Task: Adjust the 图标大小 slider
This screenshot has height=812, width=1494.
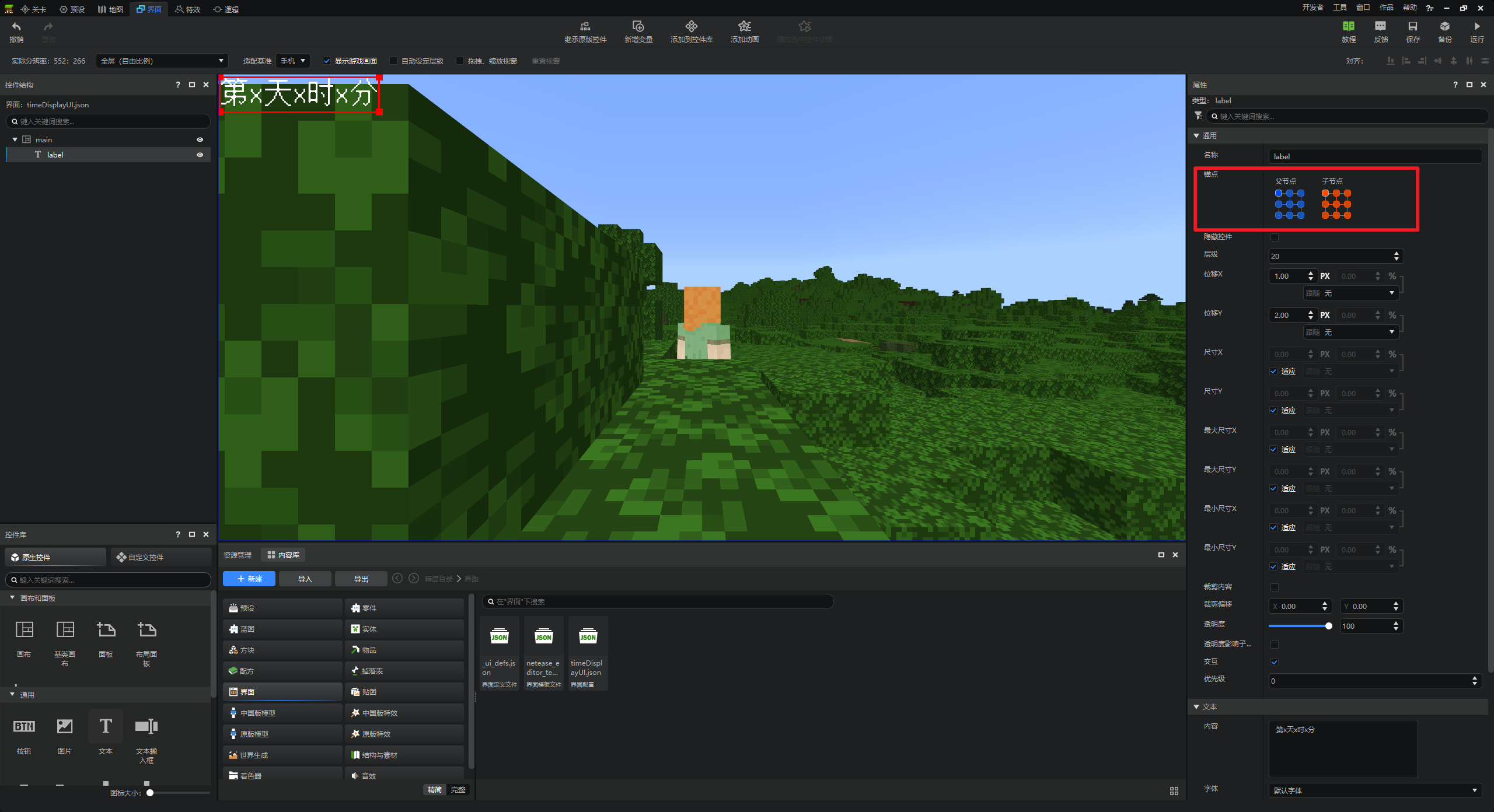Action: click(x=179, y=793)
